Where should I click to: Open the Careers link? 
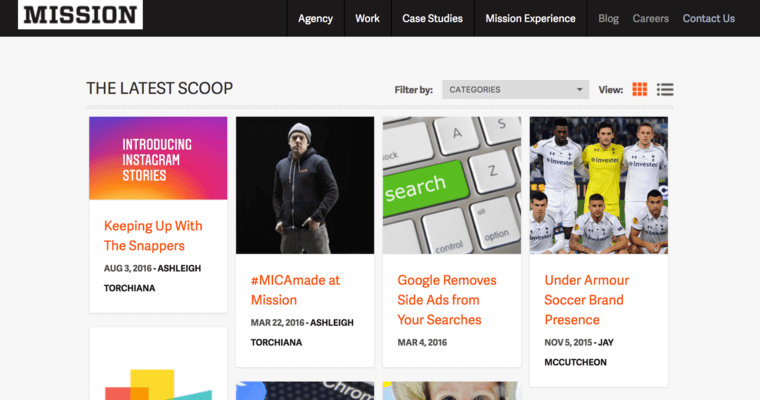[650, 18]
